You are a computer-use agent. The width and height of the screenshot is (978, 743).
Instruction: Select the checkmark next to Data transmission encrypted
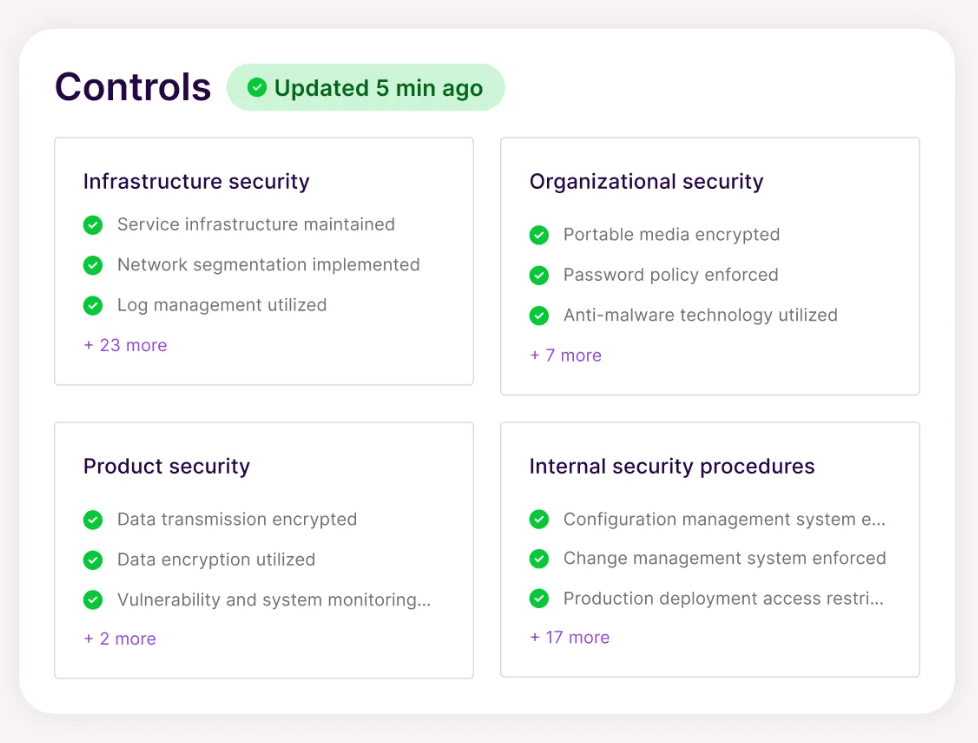point(93,520)
